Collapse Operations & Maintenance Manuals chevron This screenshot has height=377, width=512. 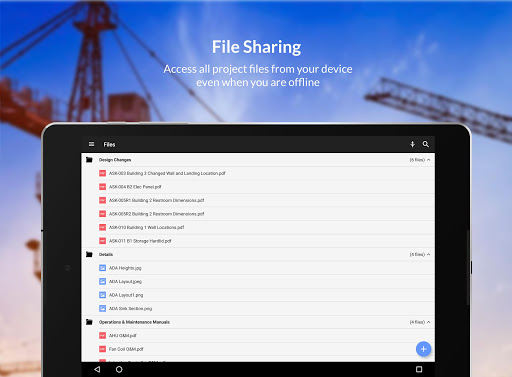pyautogui.click(x=428, y=322)
